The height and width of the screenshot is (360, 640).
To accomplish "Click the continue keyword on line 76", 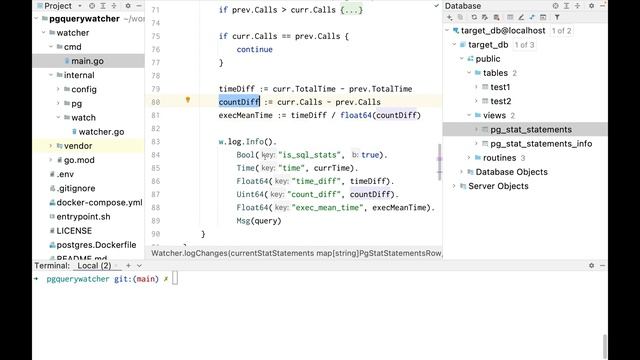I will [x=254, y=49].
